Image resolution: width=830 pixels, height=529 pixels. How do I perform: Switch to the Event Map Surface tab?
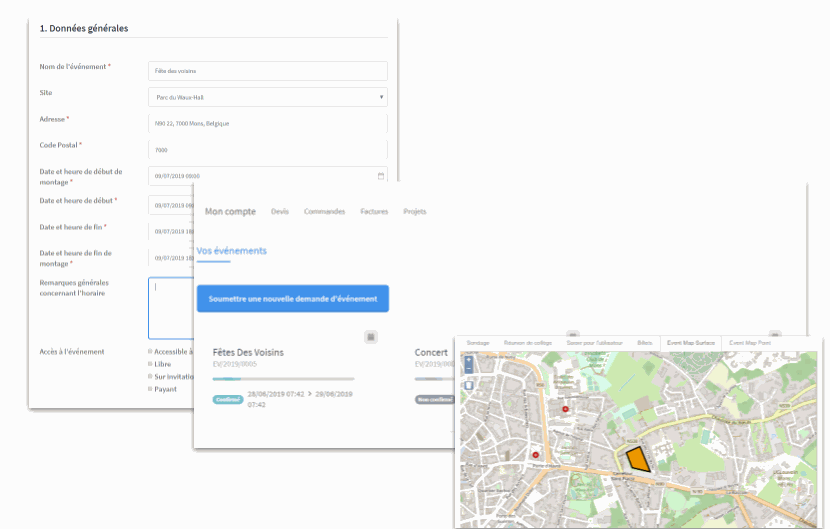tap(691, 343)
